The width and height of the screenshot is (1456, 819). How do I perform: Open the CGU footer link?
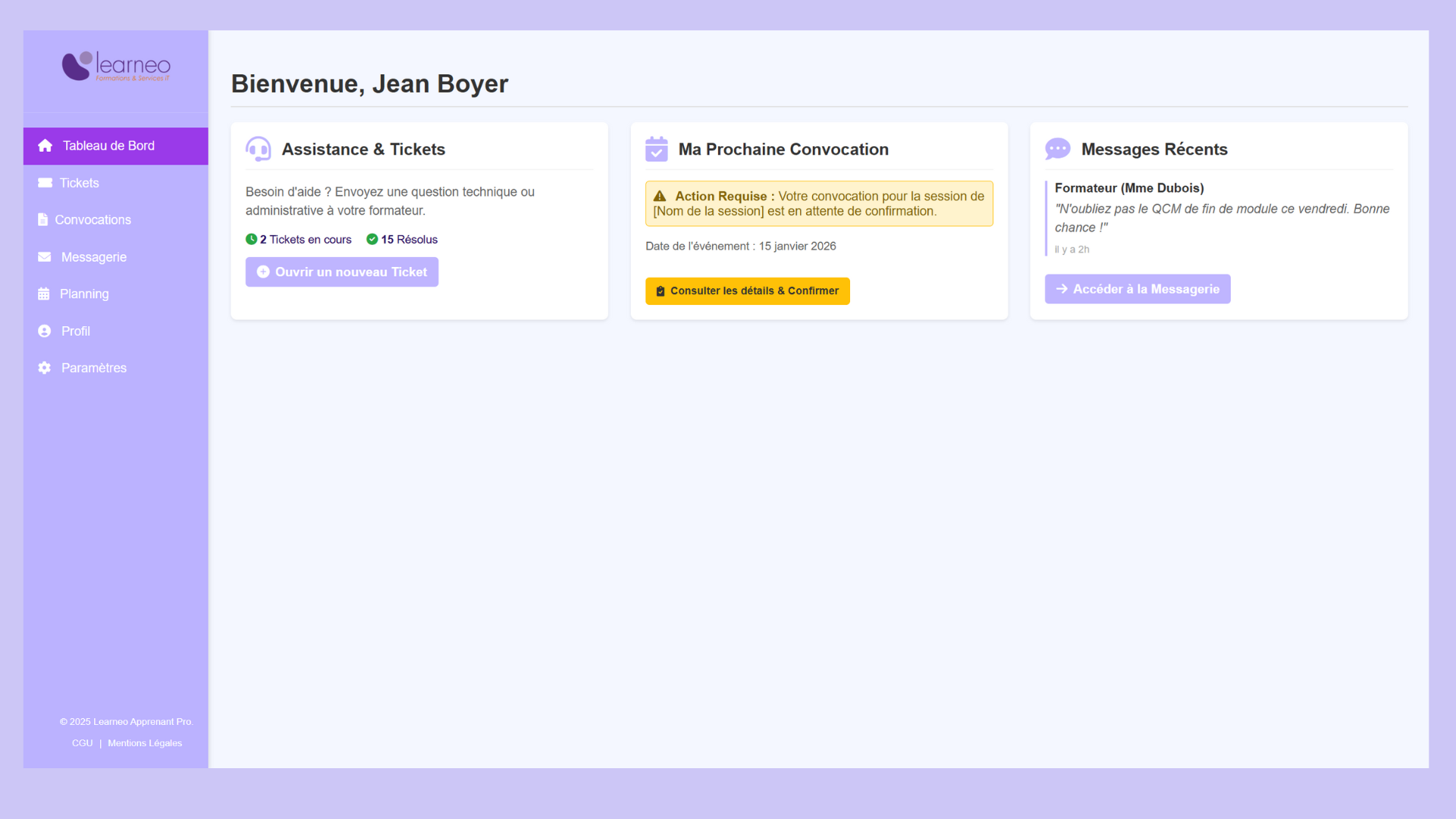coord(82,743)
